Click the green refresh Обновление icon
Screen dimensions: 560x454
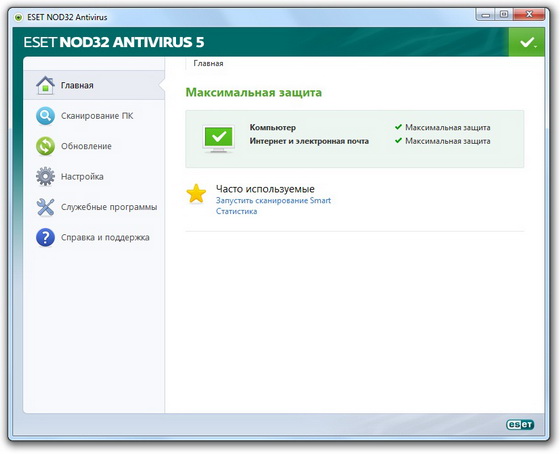pyautogui.click(x=45, y=146)
